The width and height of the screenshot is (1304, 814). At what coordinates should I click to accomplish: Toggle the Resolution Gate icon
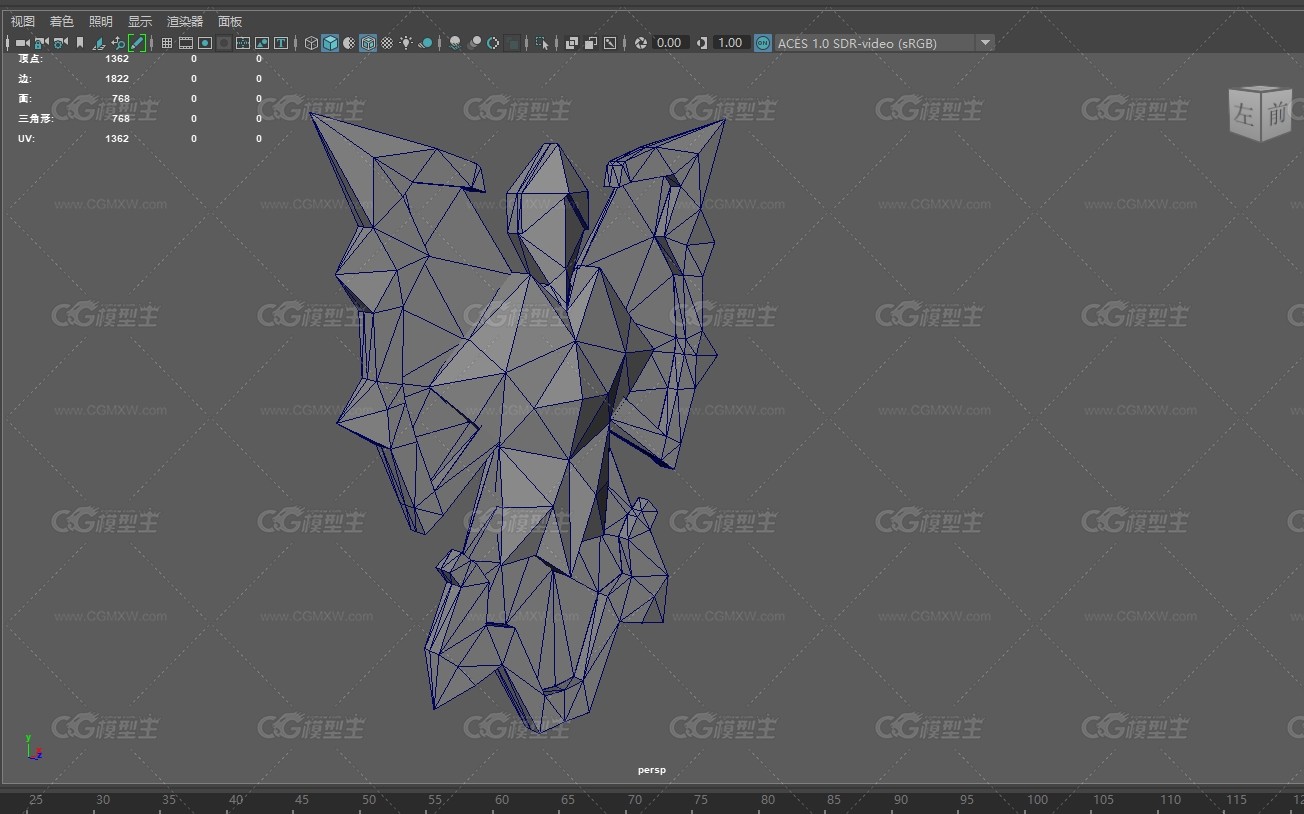[x=205, y=43]
